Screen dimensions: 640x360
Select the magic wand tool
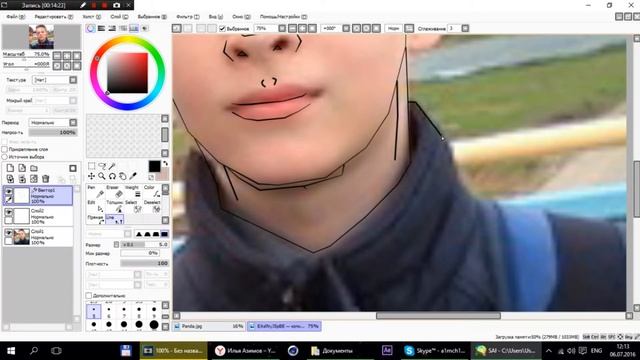pos(112,166)
